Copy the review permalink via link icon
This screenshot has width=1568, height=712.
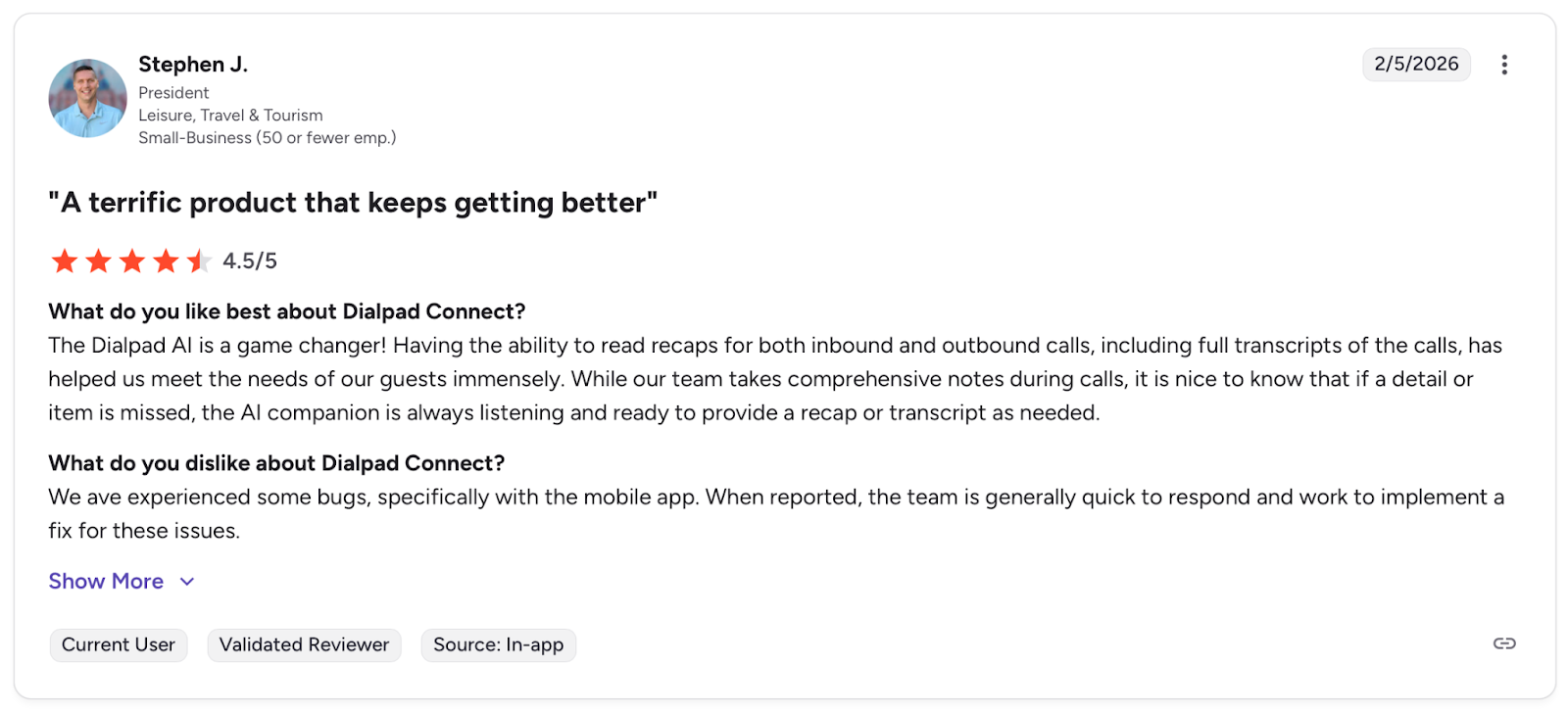(x=1504, y=643)
